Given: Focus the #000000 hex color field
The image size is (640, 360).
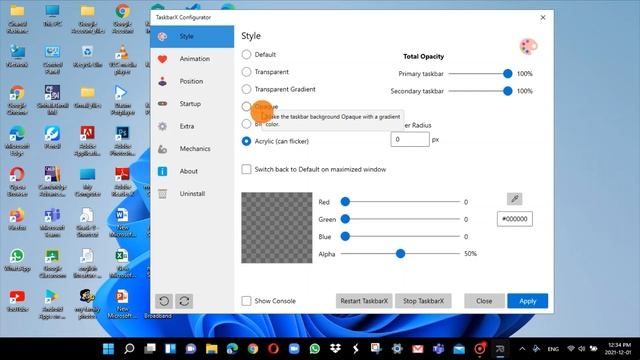Looking at the screenshot, I should pyautogui.click(x=514, y=219).
